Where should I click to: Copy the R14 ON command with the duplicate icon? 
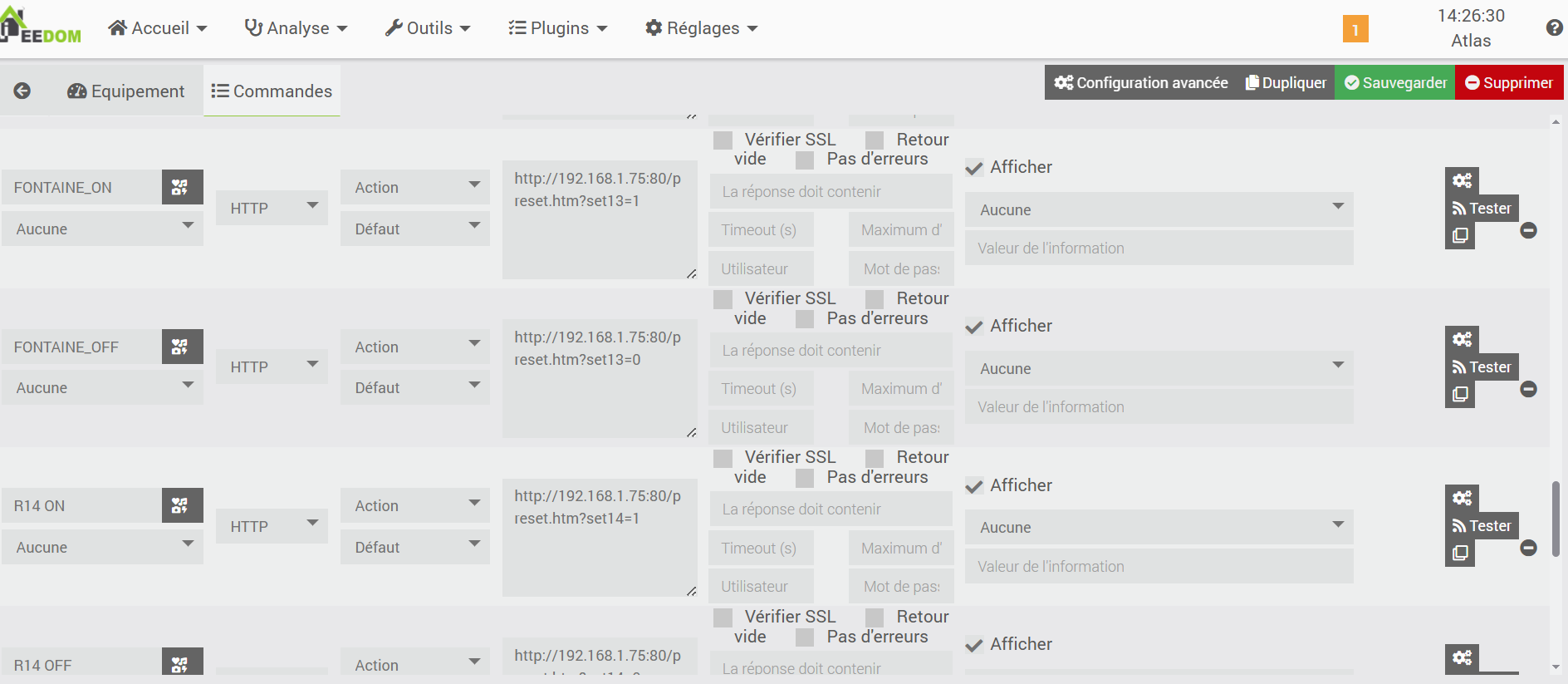1460,554
